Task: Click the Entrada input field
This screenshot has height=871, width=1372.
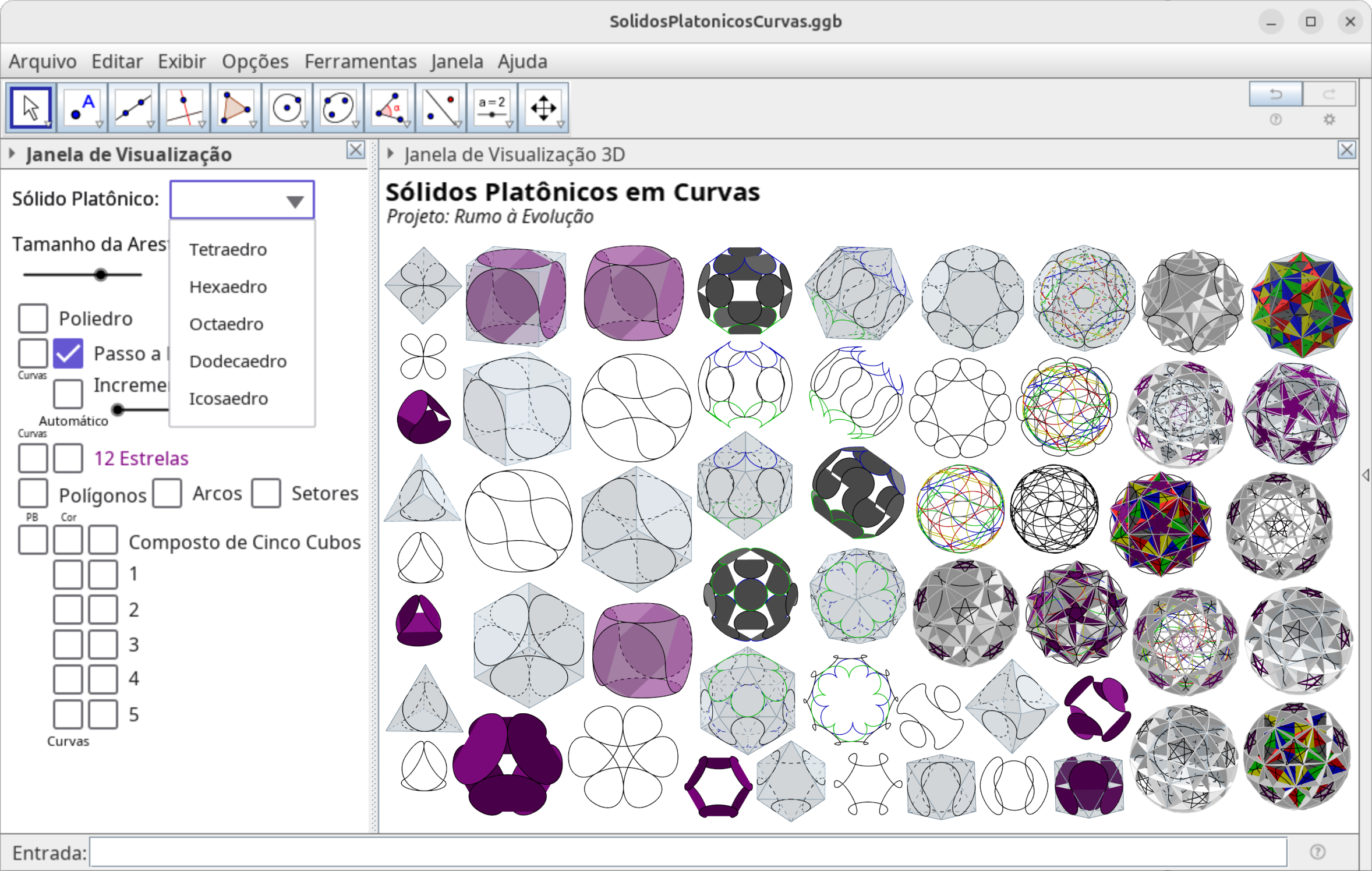Action: 687,853
